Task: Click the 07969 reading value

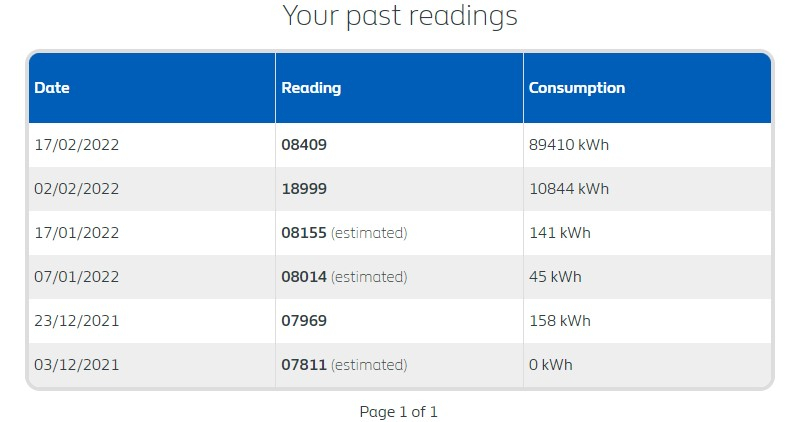Action: [304, 321]
